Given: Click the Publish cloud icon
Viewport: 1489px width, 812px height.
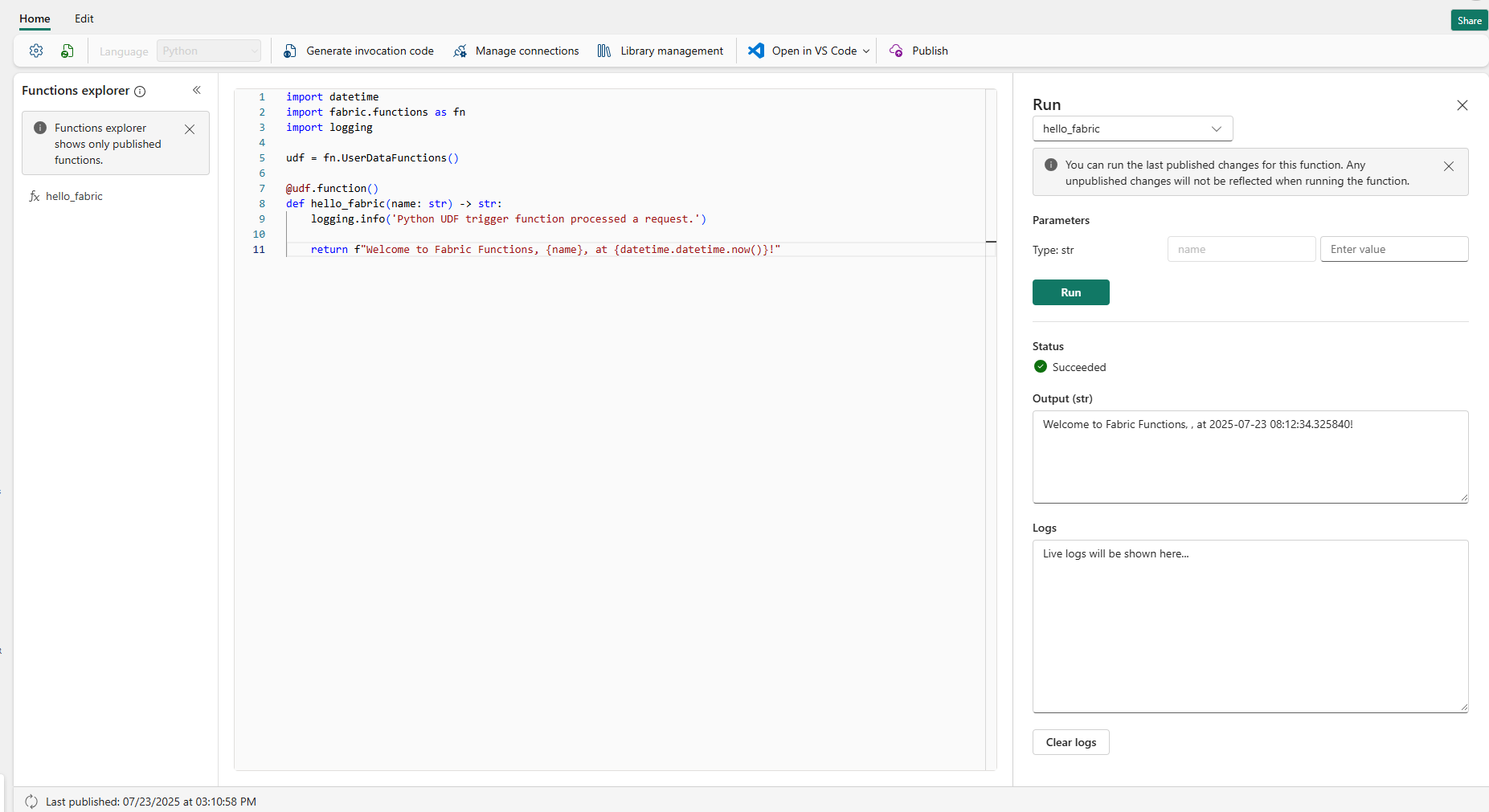Looking at the screenshot, I should coord(896,51).
